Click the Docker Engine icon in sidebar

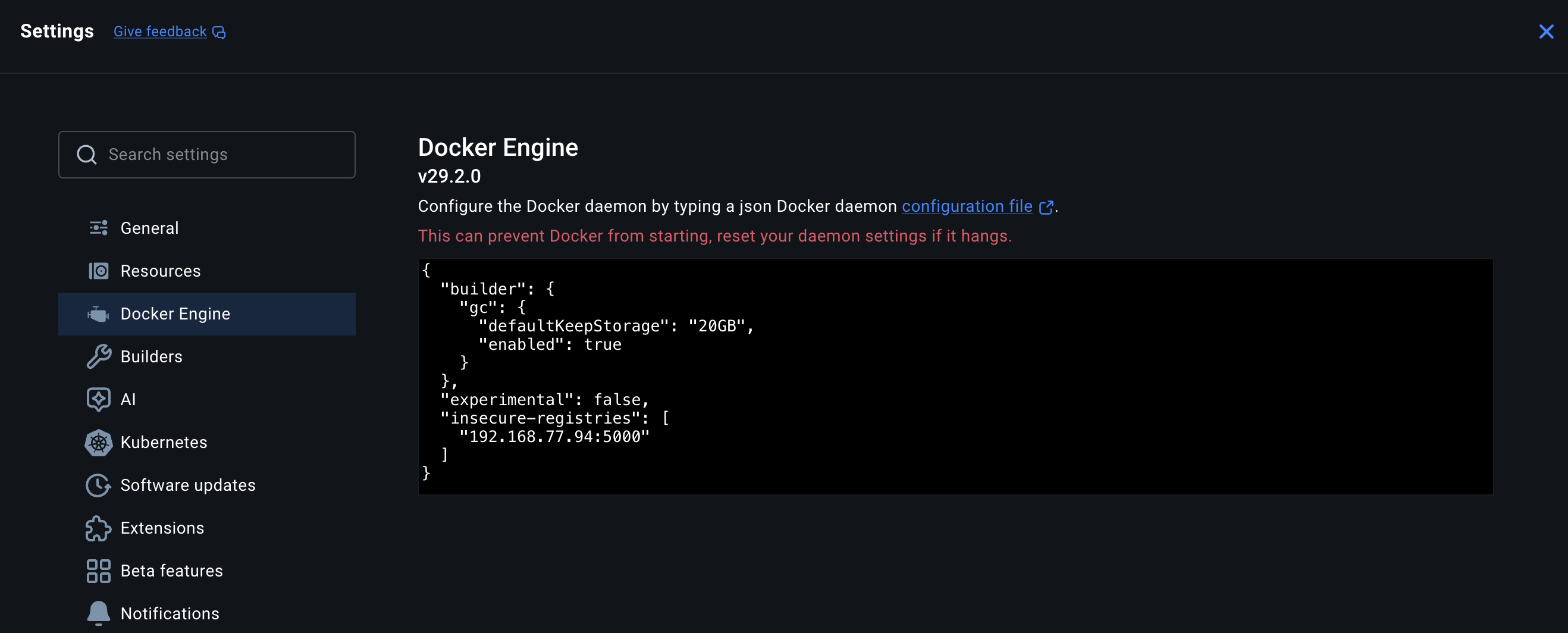click(98, 314)
